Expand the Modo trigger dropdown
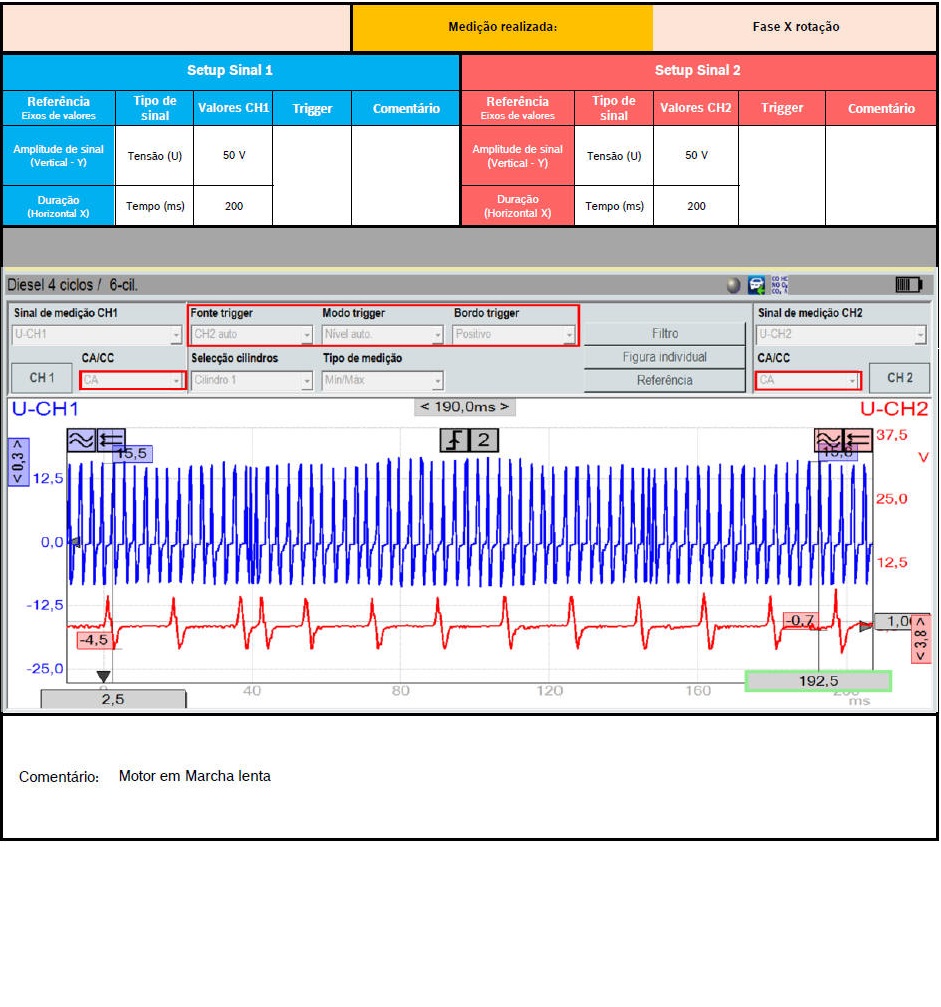 [382, 335]
